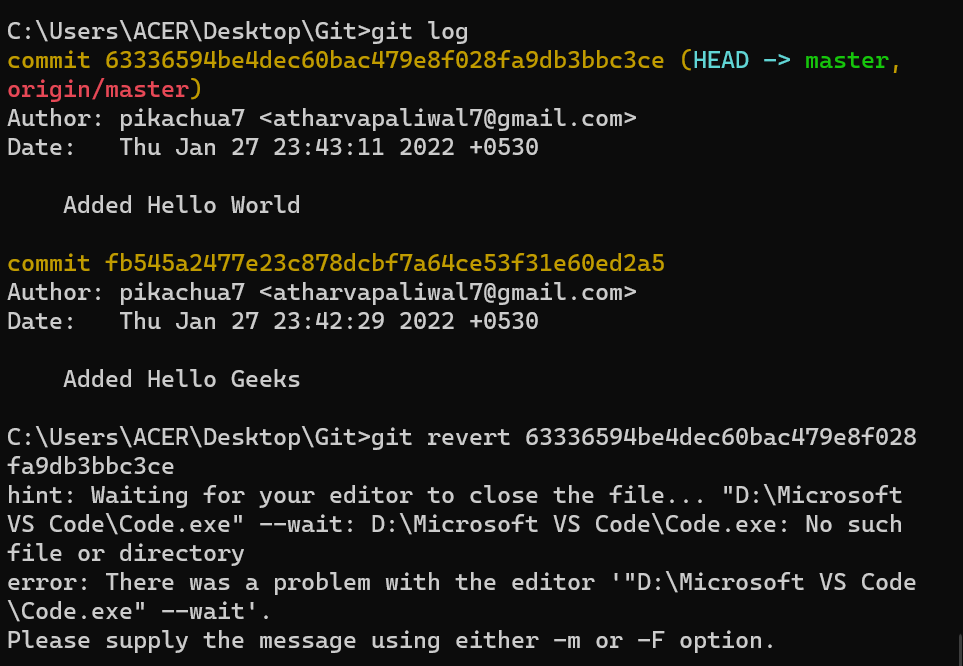Click the second commit hash fb545a2477e23c

(384, 263)
